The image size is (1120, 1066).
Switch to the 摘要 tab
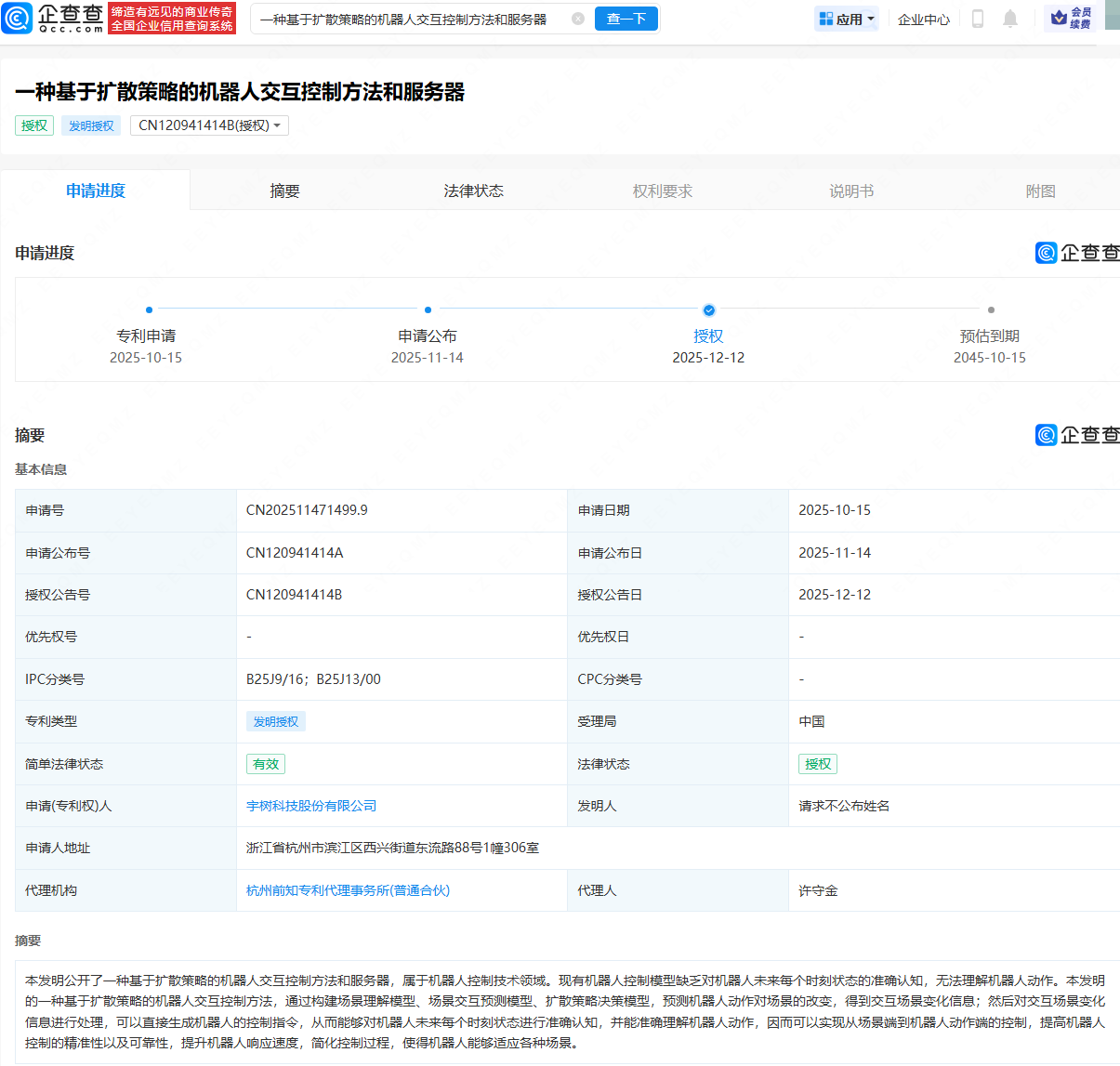coord(284,191)
